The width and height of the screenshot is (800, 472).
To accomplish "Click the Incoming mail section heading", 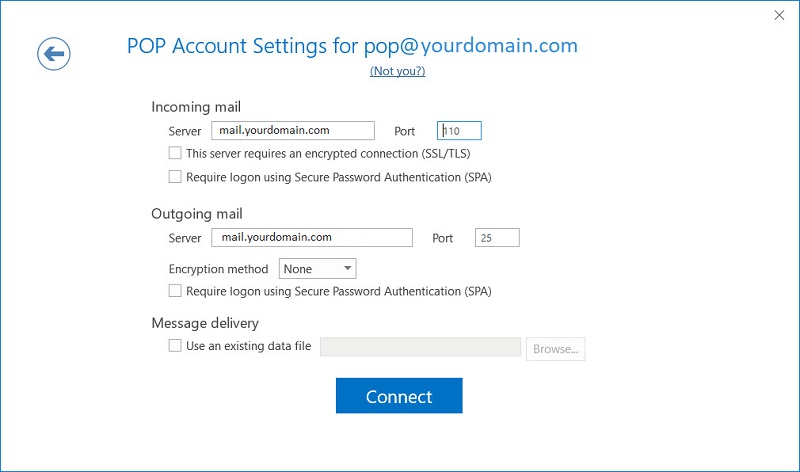I will coord(196,106).
